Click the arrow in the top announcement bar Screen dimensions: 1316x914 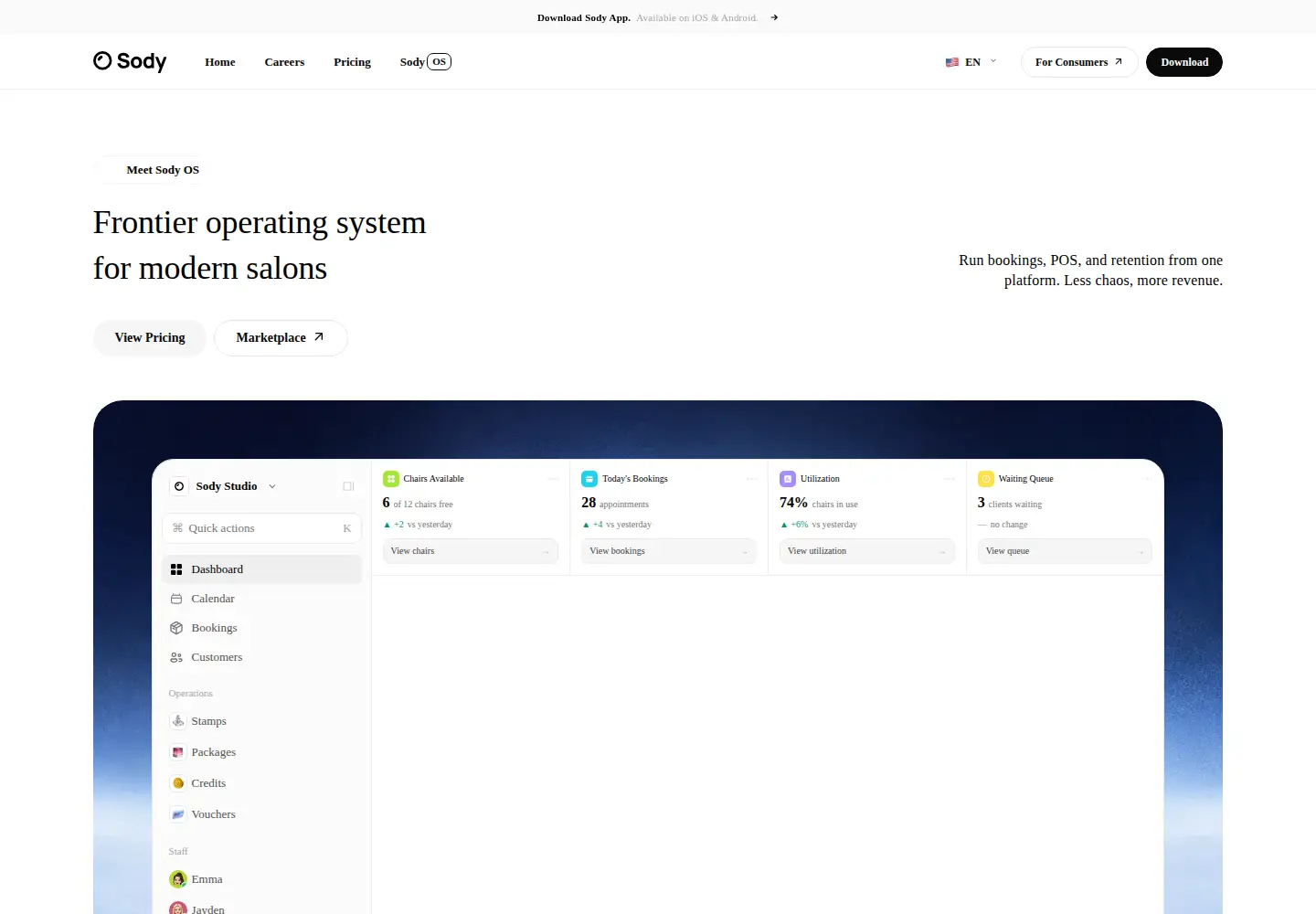point(774,17)
